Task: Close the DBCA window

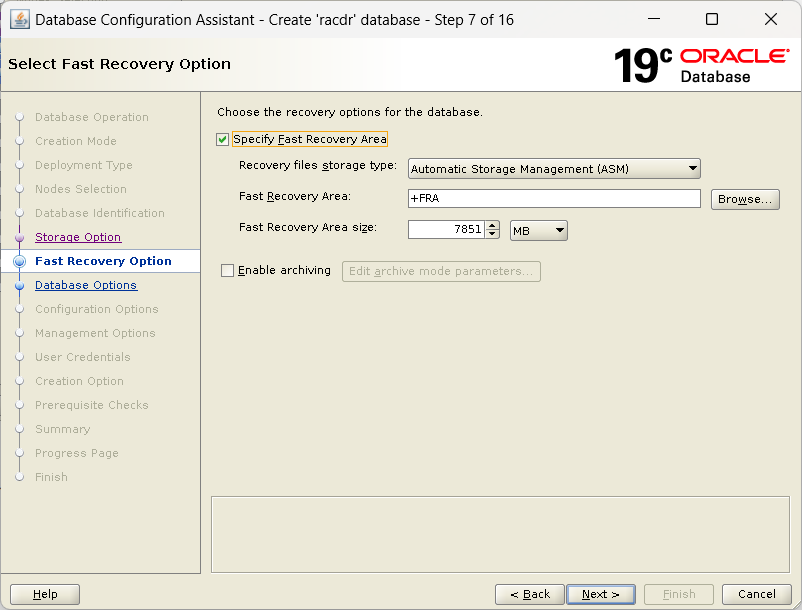Action: (x=771, y=19)
